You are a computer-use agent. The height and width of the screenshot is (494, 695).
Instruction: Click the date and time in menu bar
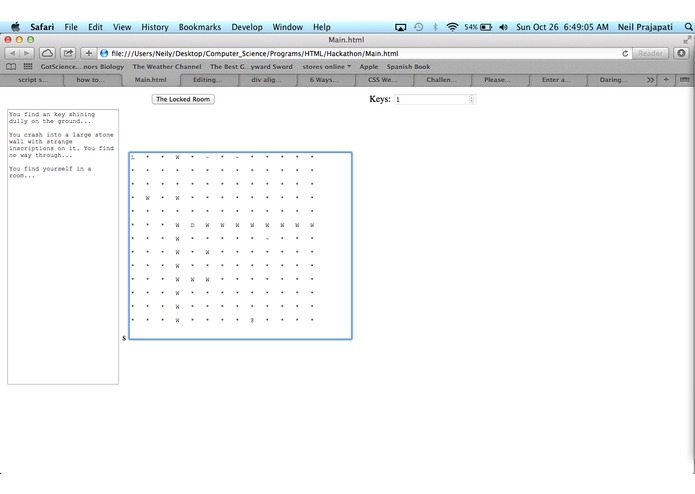point(562,27)
